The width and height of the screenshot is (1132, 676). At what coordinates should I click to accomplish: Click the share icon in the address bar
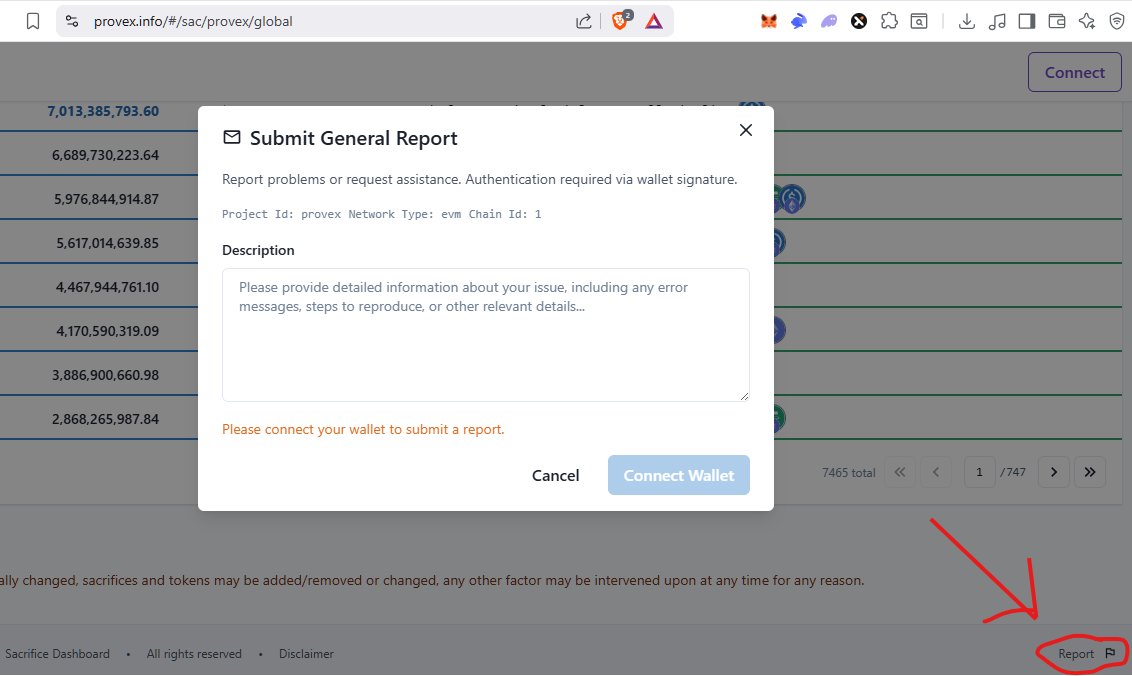(584, 19)
